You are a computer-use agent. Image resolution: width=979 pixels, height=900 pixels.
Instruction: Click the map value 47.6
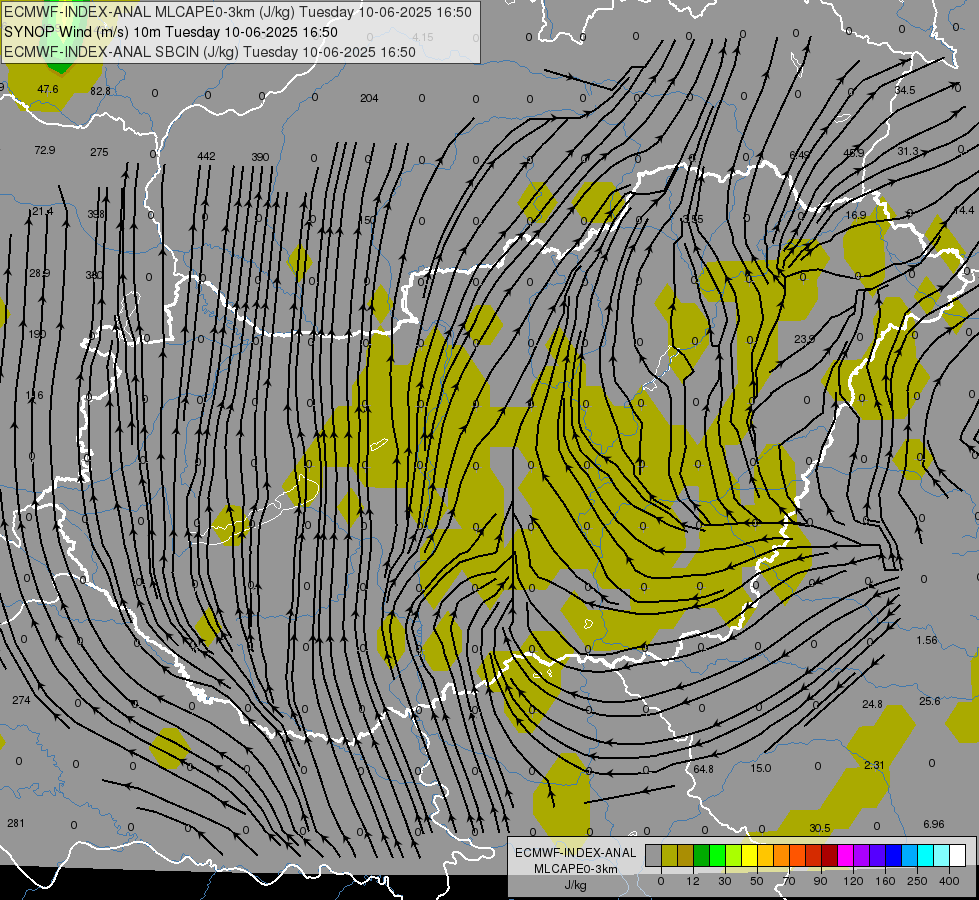(47, 89)
